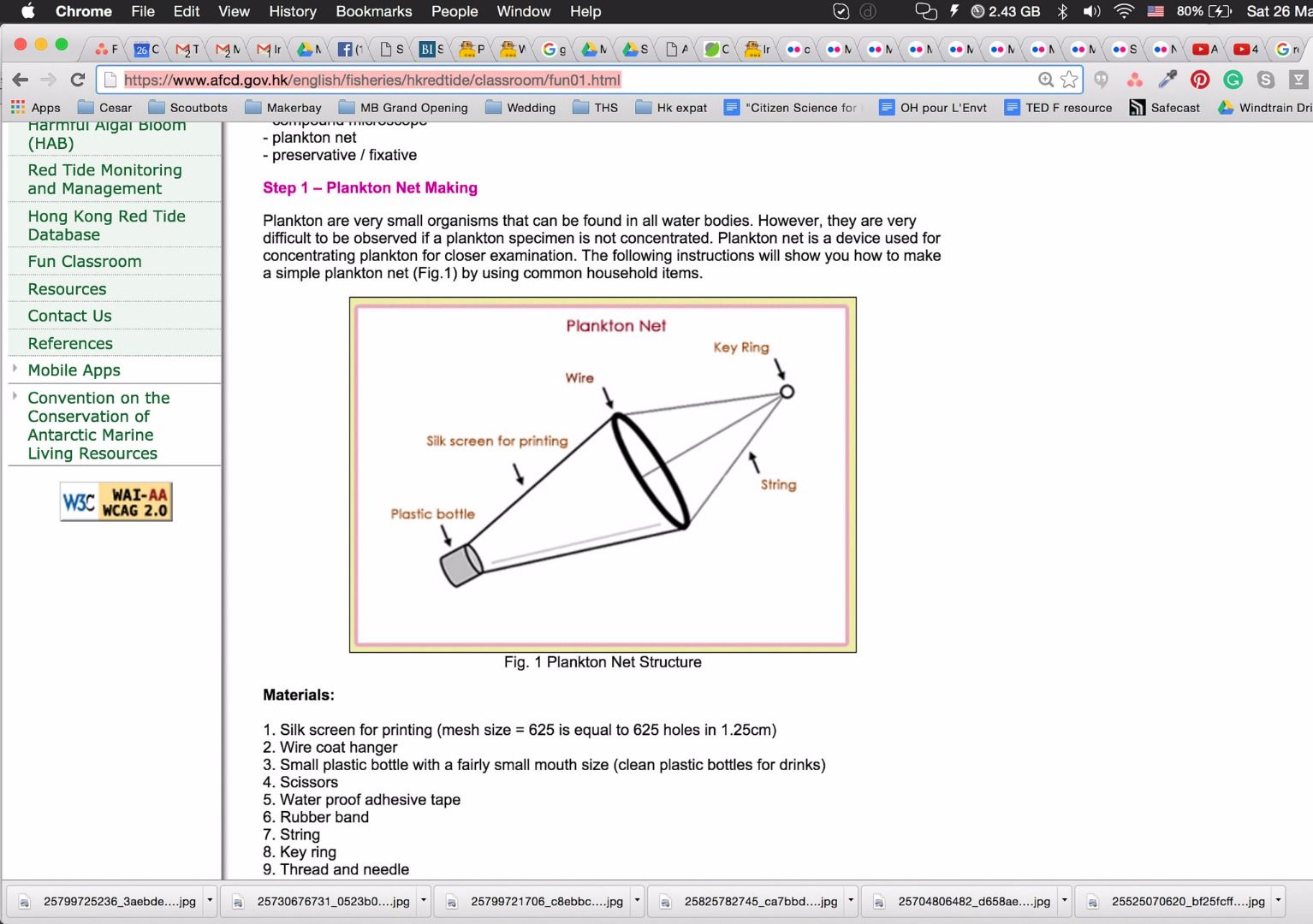Open the Pinterest extension icon
Screen dimensions: 1313x924
click(1200, 80)
